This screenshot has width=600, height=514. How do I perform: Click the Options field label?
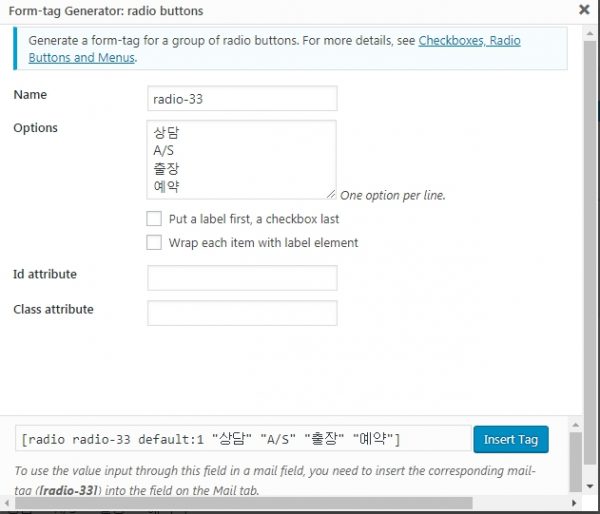click(x=36, y=128)
